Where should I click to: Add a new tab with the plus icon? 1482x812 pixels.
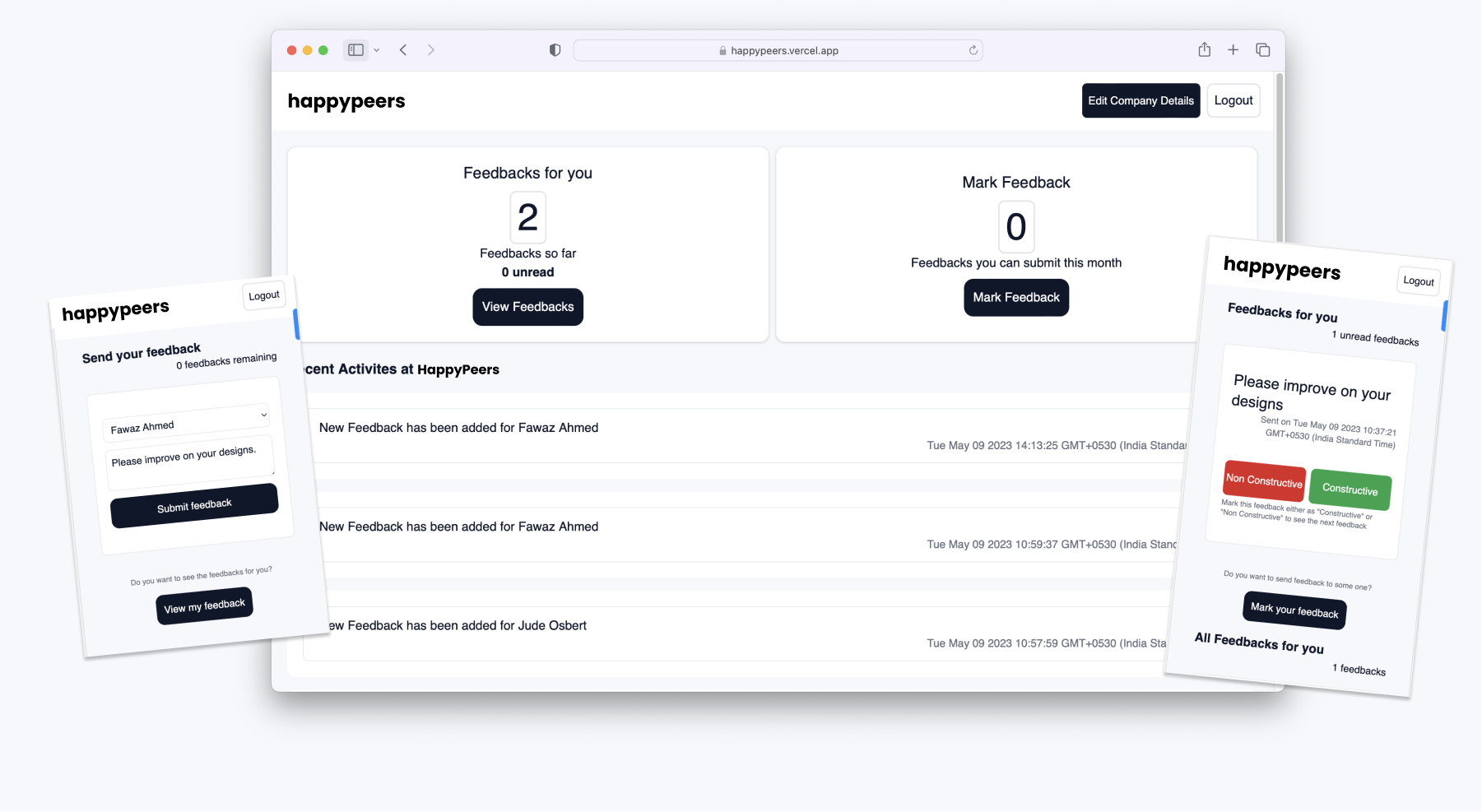pyautogui.click(x=1233, y=50)
